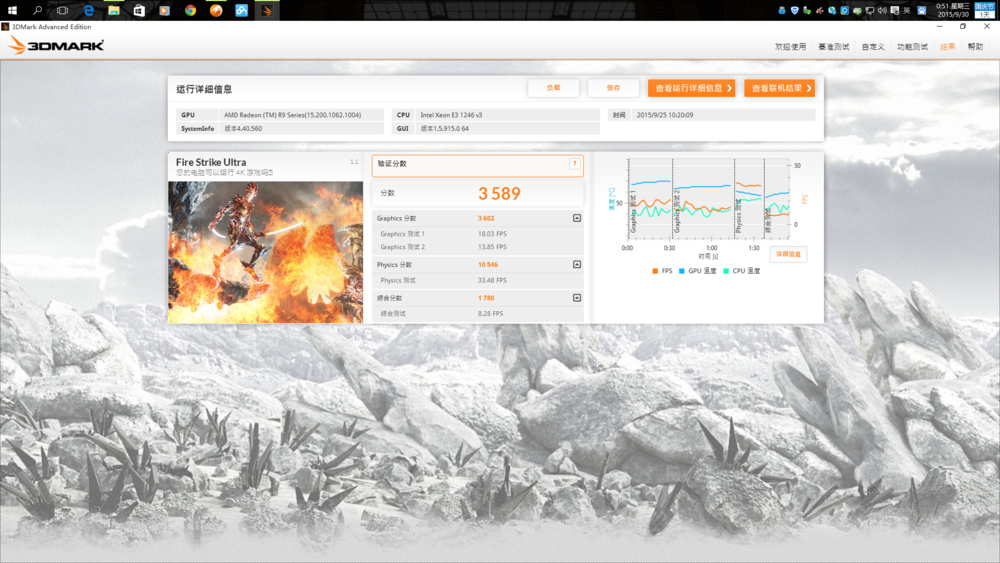The image size is (1000, 563).
Task: Click the GPU name AMD Radeon R9 Series
Action: (292, 115)
